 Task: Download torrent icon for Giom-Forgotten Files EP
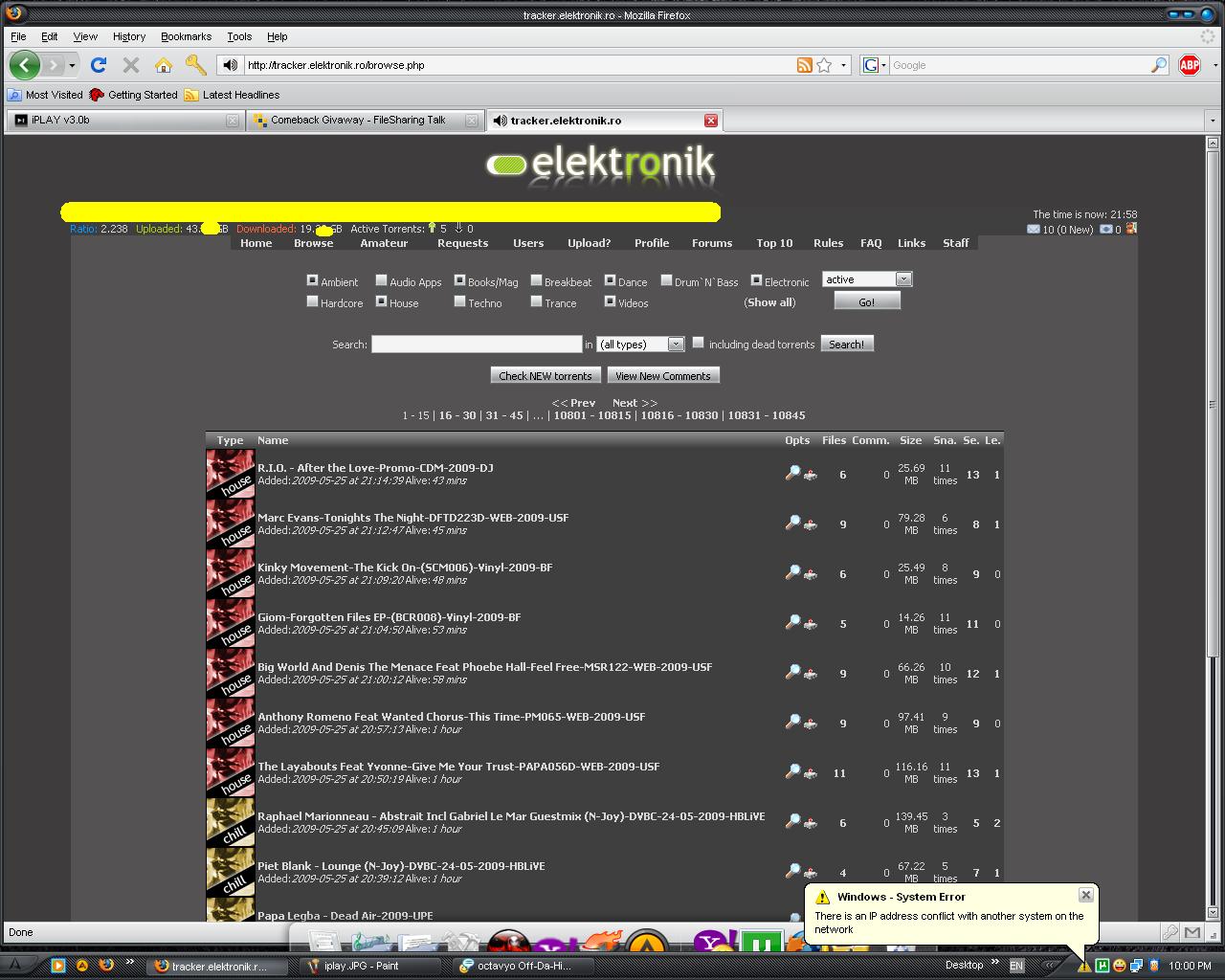point(811,623)
